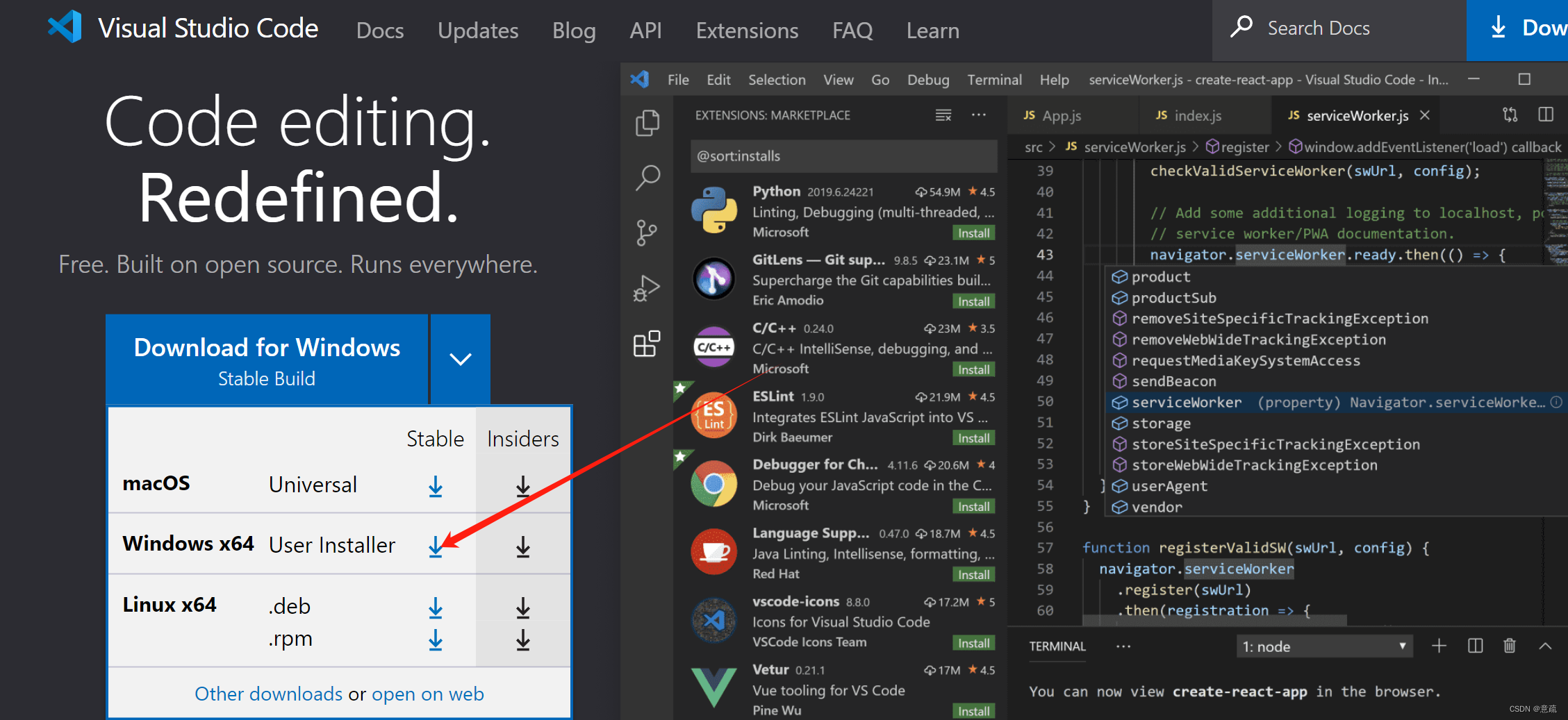Download Linux .deb Insiders package
Screen dimensions: 1568x720
(x=523, y=608)
